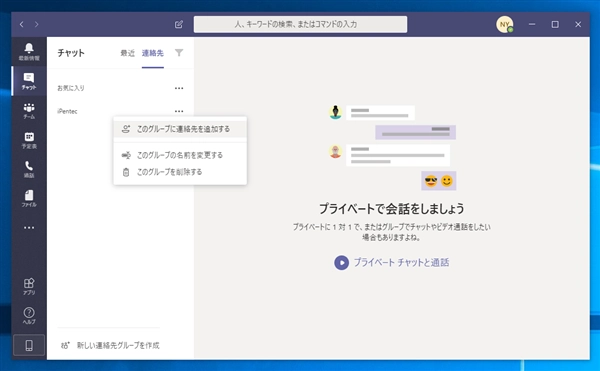Choose このグループの名前を変更する menu item
The height and width of the screenshot is (371, 600).
tap(180, 155)
